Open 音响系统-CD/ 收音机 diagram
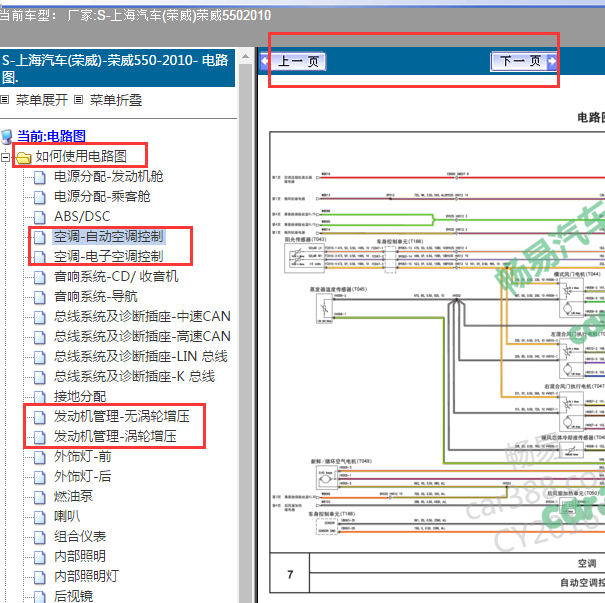605x603 pixels. pyautogui.click(x=116, y=277)
